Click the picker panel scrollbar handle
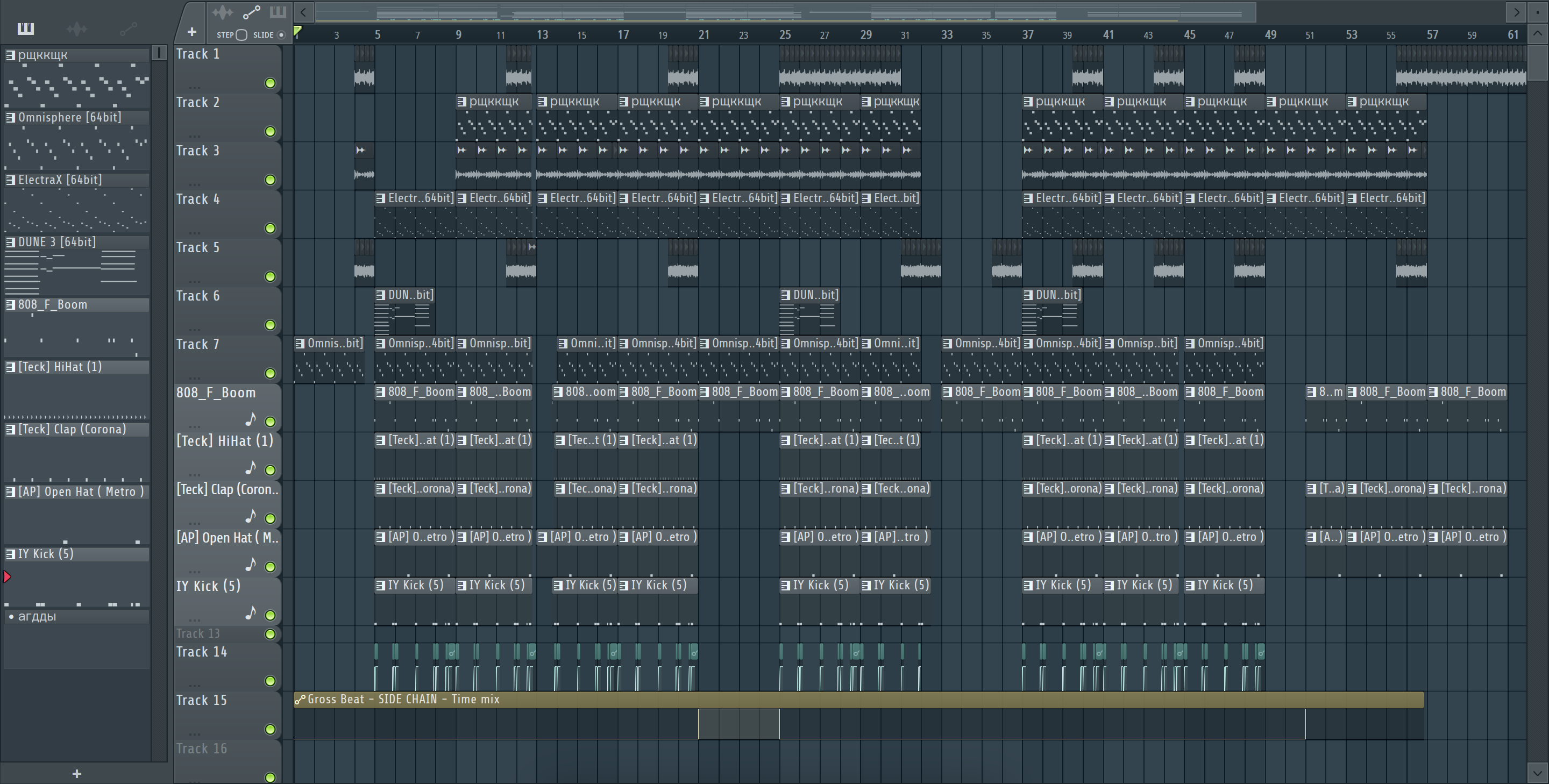Screen dimensions: 1549x784 coord(159,53)
